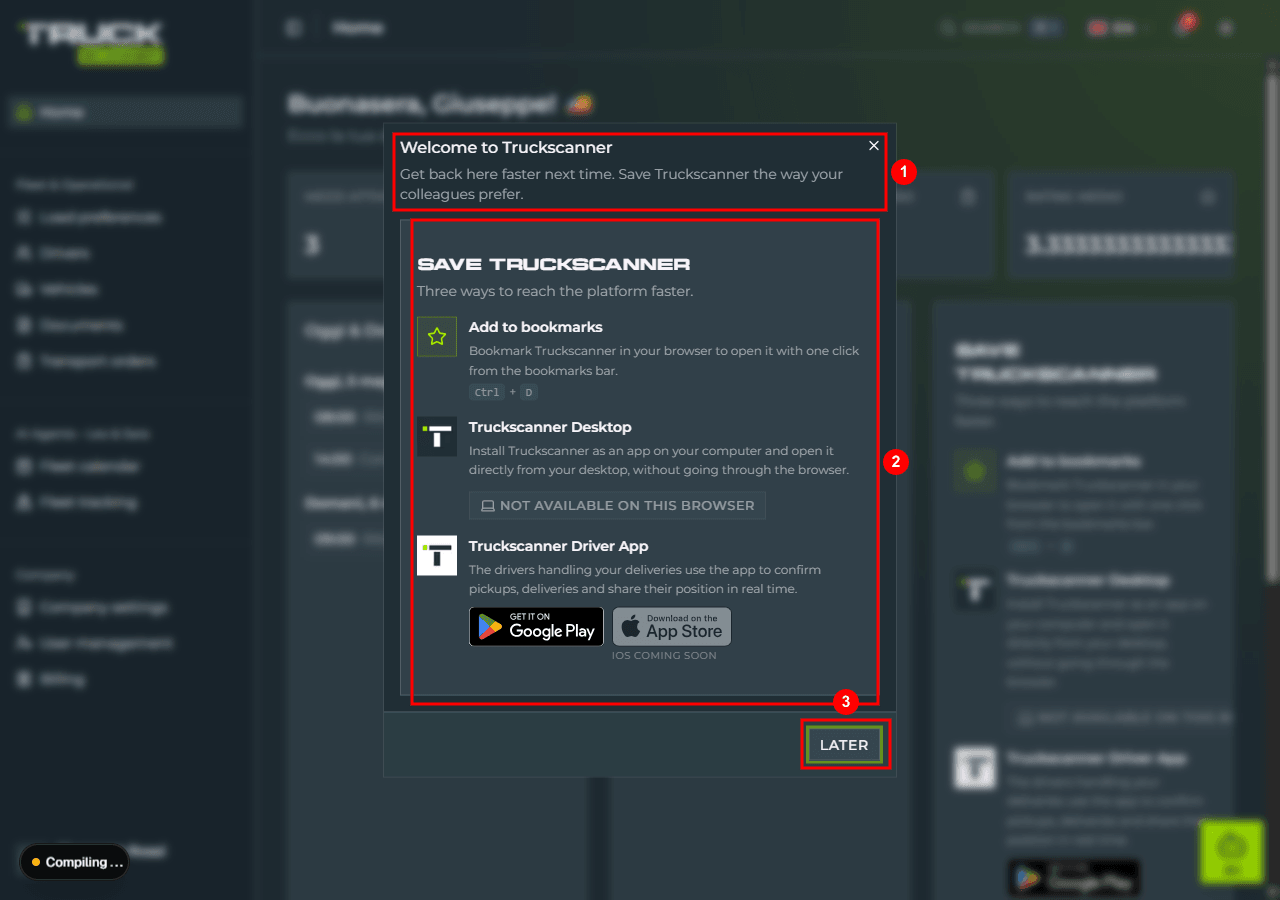This screenshot has width=1280, height=900.
Task: Click the Truckscanner Desktop app icon
Action: point(437,437)
